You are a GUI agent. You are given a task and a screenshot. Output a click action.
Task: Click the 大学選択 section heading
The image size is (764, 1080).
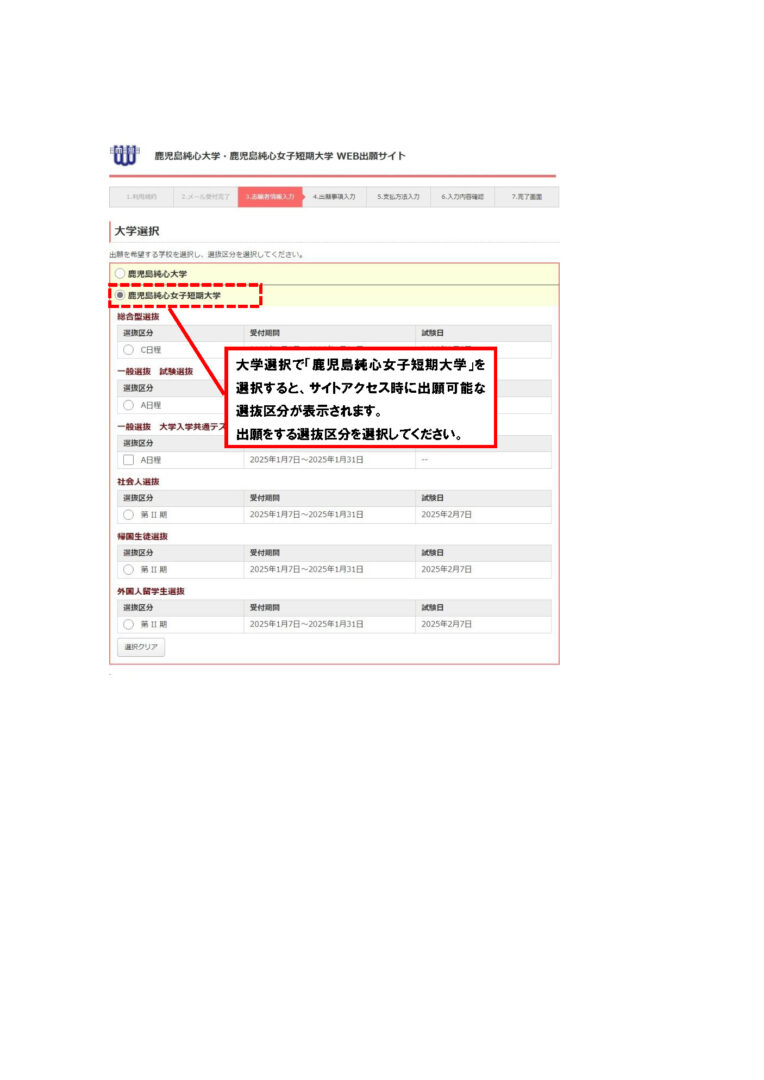pos(137,231)
